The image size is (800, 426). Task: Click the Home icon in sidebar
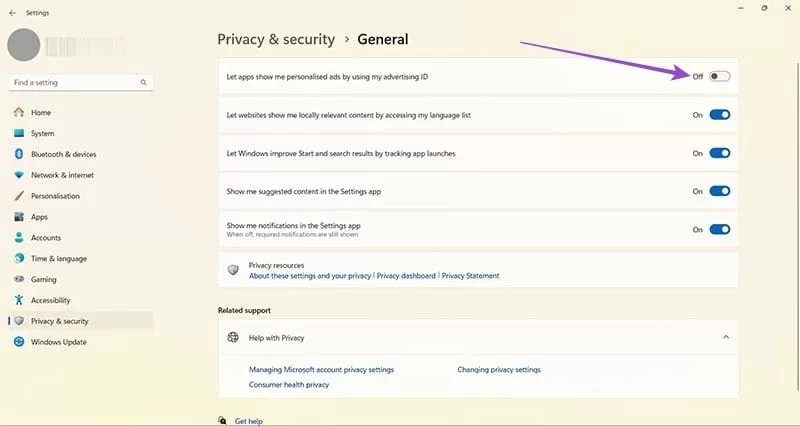[x=19, y=112]
